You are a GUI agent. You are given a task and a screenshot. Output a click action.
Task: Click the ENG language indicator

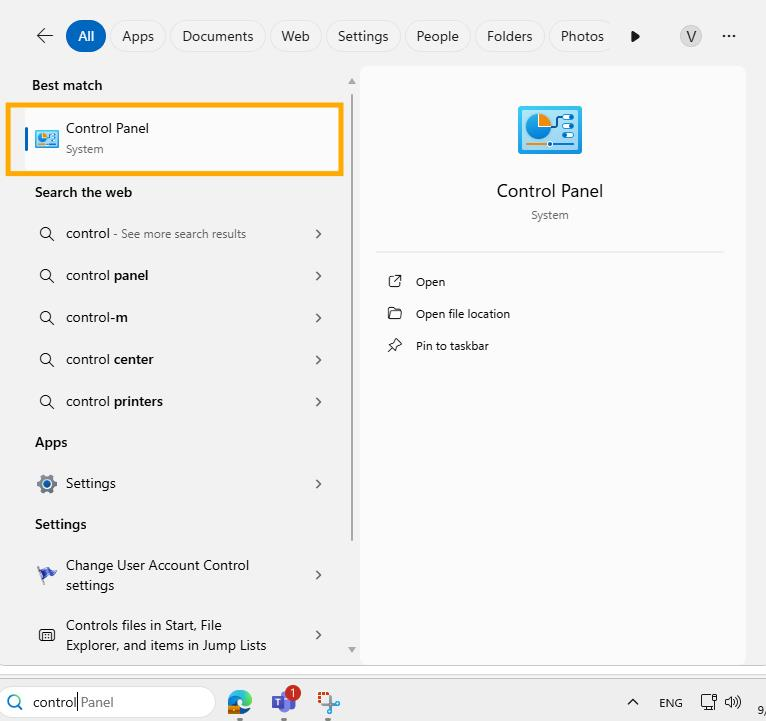670,702
